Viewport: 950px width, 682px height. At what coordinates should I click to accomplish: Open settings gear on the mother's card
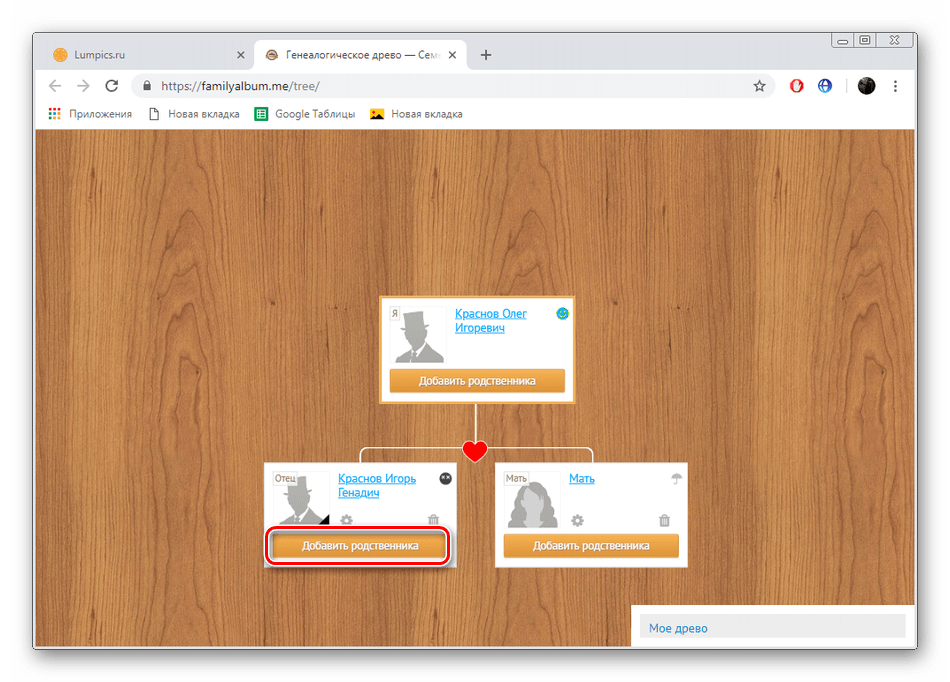[577, 520]
